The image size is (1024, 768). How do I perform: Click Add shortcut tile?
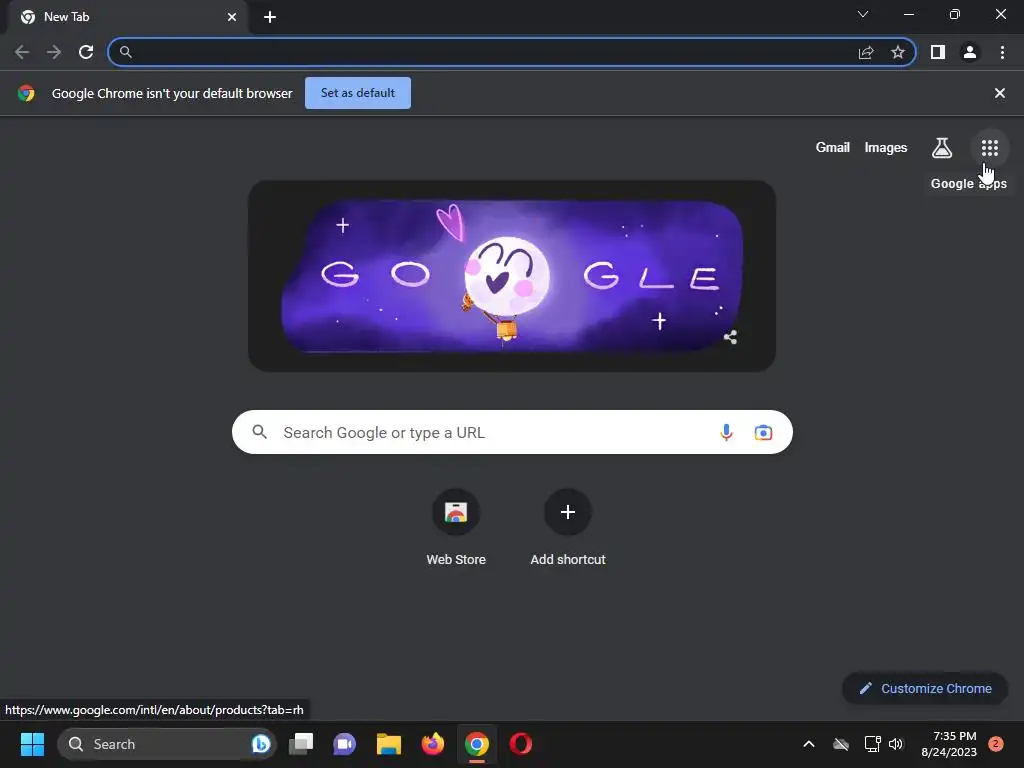coord(568,527)
